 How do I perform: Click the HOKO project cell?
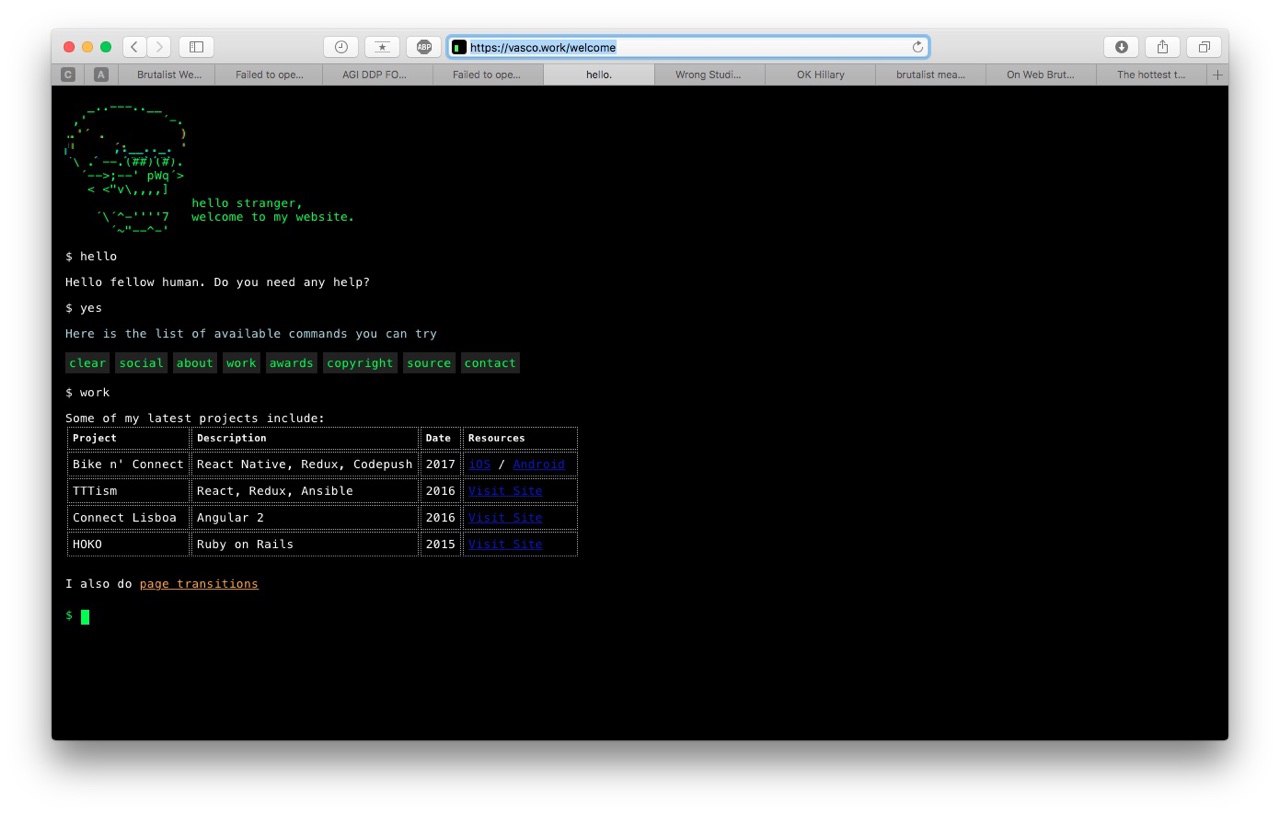click(128, 544)
